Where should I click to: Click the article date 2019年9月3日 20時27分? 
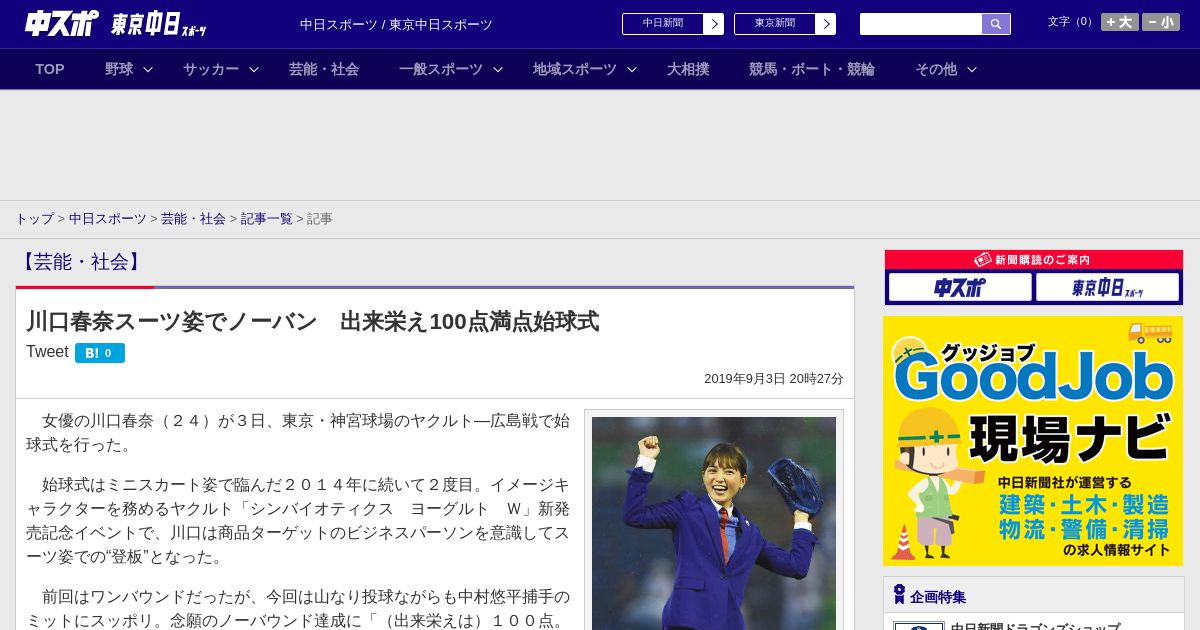tap(774, 379)
